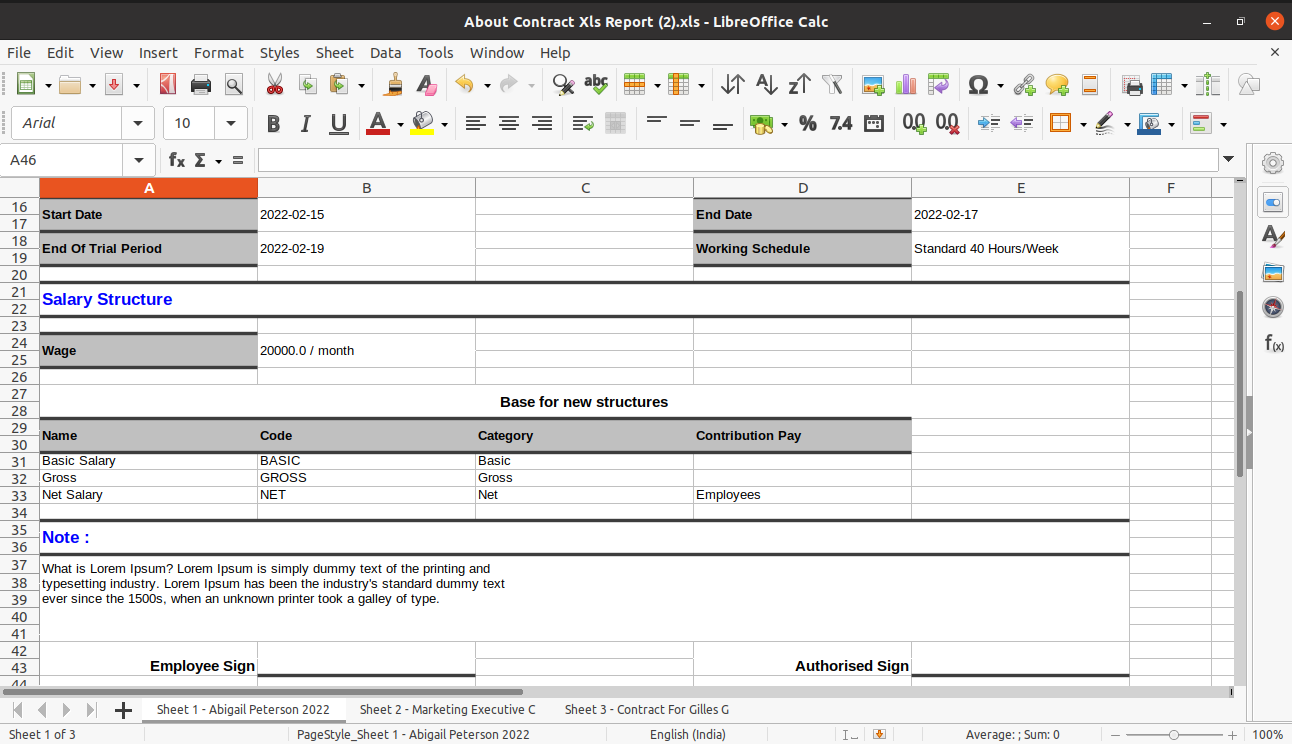The height and width of the screenshot is (744, 1292).
Task: Click the Add Decimal Place icon
Action: point(914,123)
